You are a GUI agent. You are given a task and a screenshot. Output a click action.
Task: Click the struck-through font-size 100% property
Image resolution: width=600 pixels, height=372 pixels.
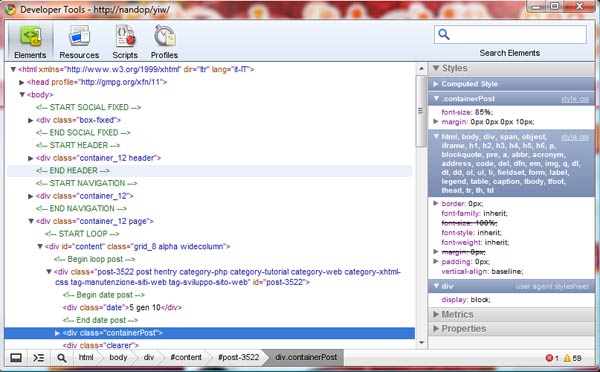(x=470, y=223)
